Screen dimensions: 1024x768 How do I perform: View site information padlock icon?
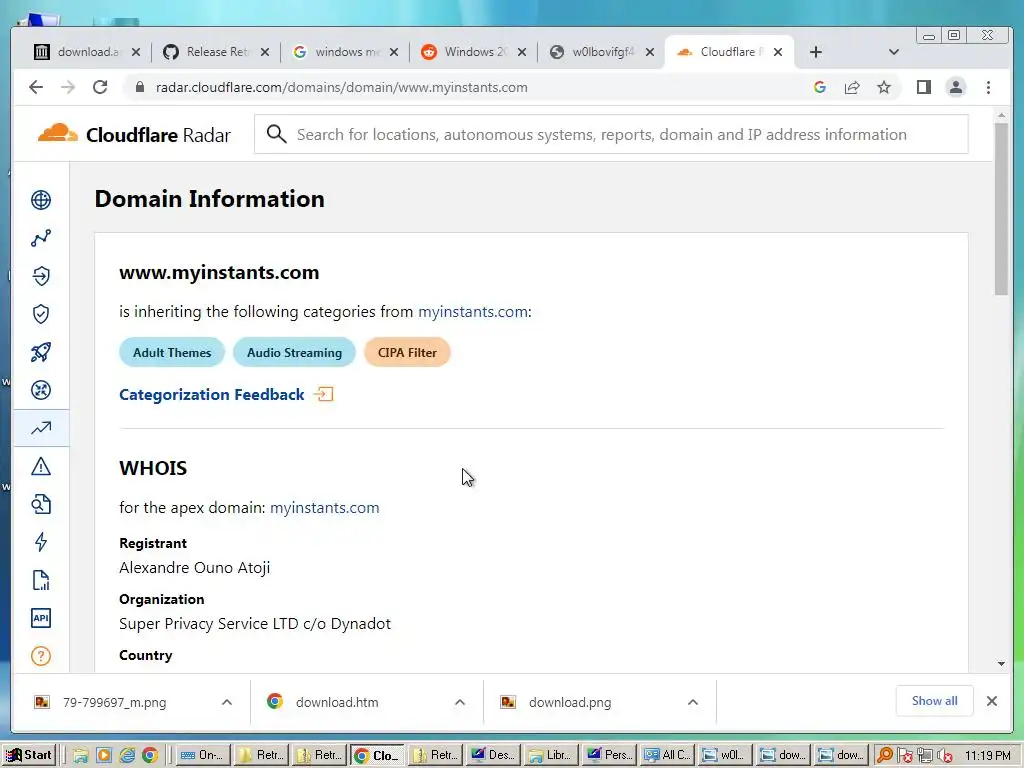click(139, 87)
